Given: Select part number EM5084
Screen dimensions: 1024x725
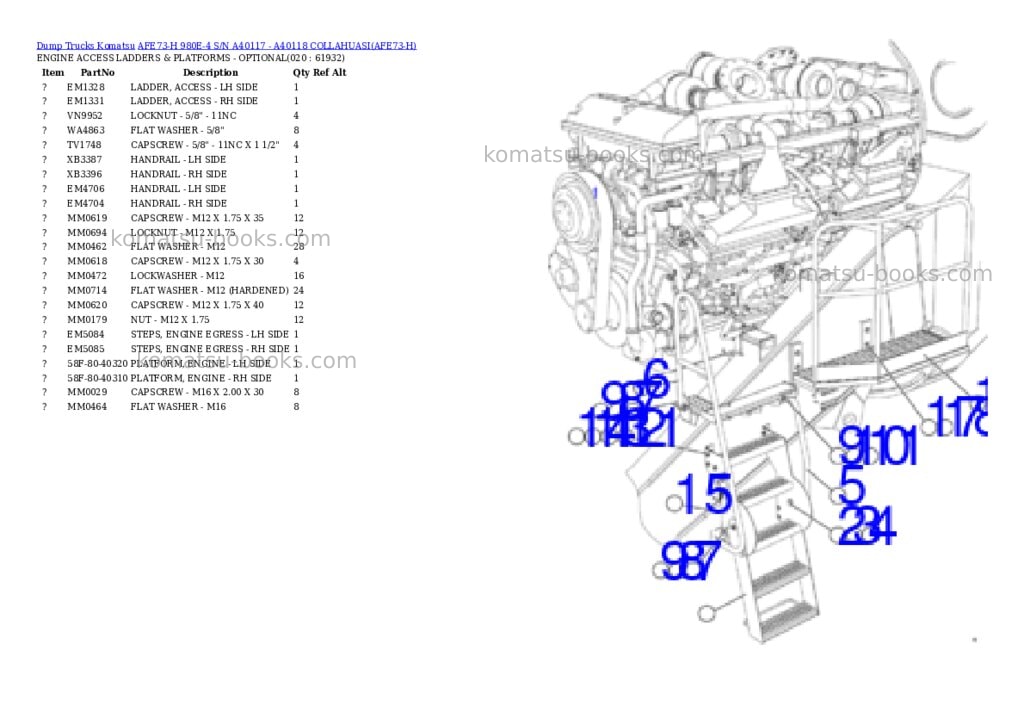Looking at the screenshot, I should [86, 334].
